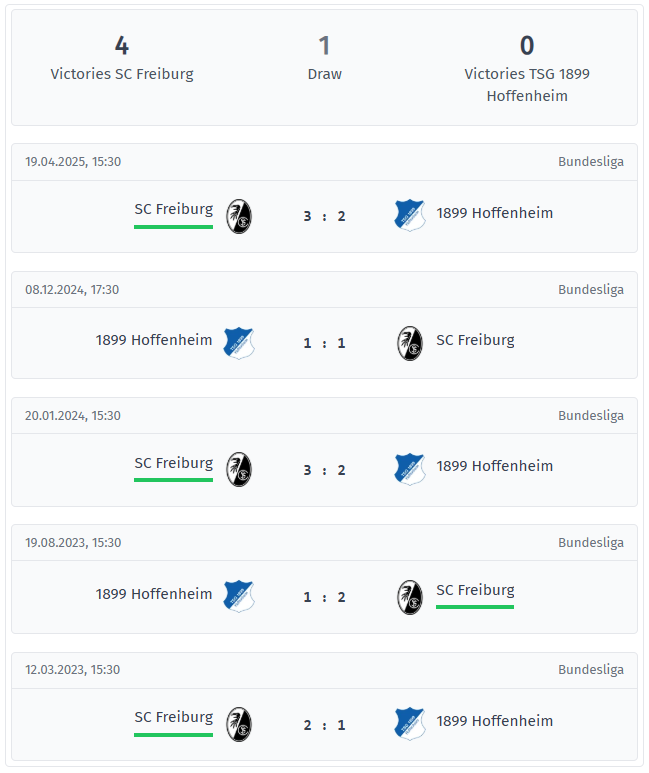Open the 3 : 2 score from 20.01.2024
The width and height of the screenshot is (649, 773).
coord(324,469)
